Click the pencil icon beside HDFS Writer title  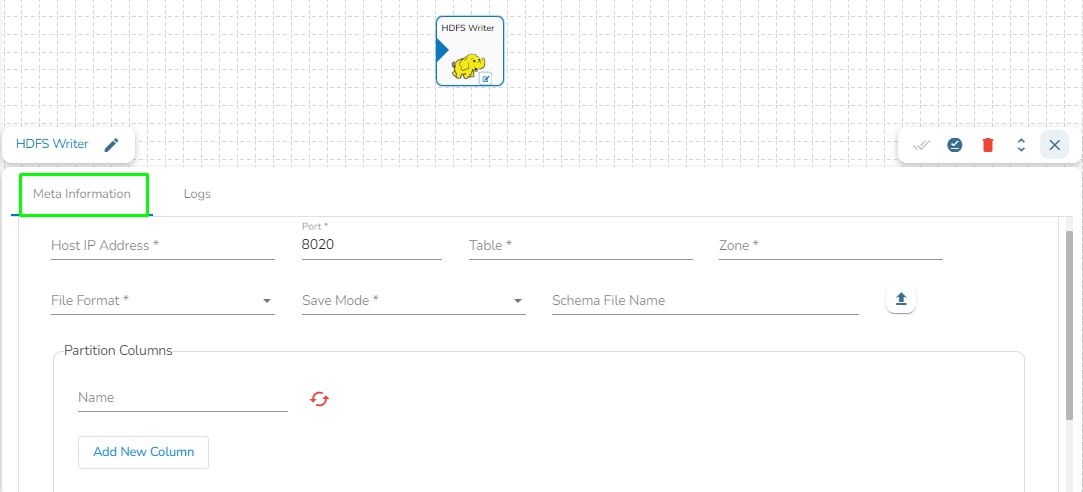[112, 145]
